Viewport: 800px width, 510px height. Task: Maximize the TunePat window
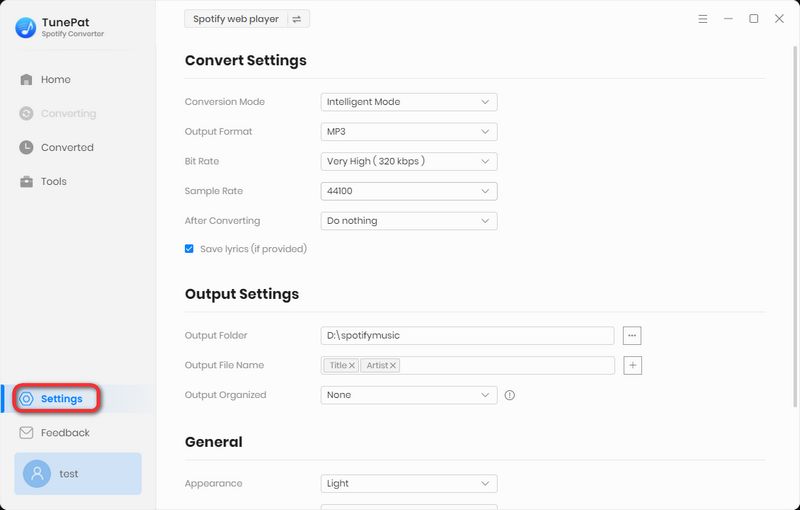pos(754,19)
